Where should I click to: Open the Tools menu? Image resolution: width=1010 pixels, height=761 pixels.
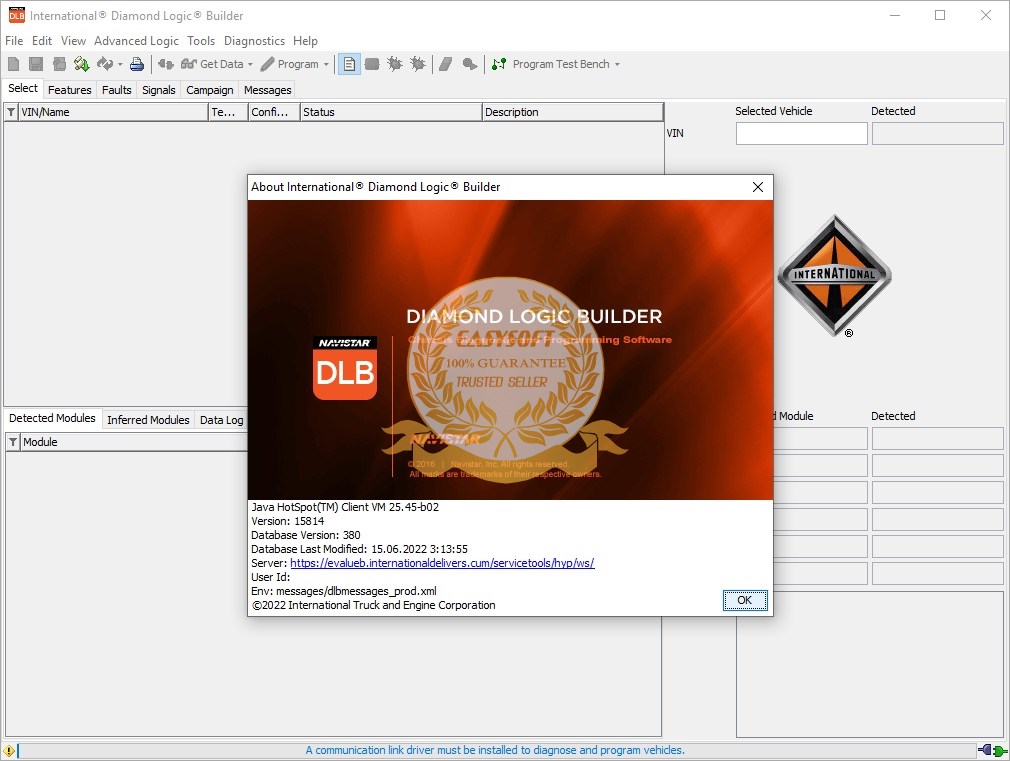coord(201,41)
